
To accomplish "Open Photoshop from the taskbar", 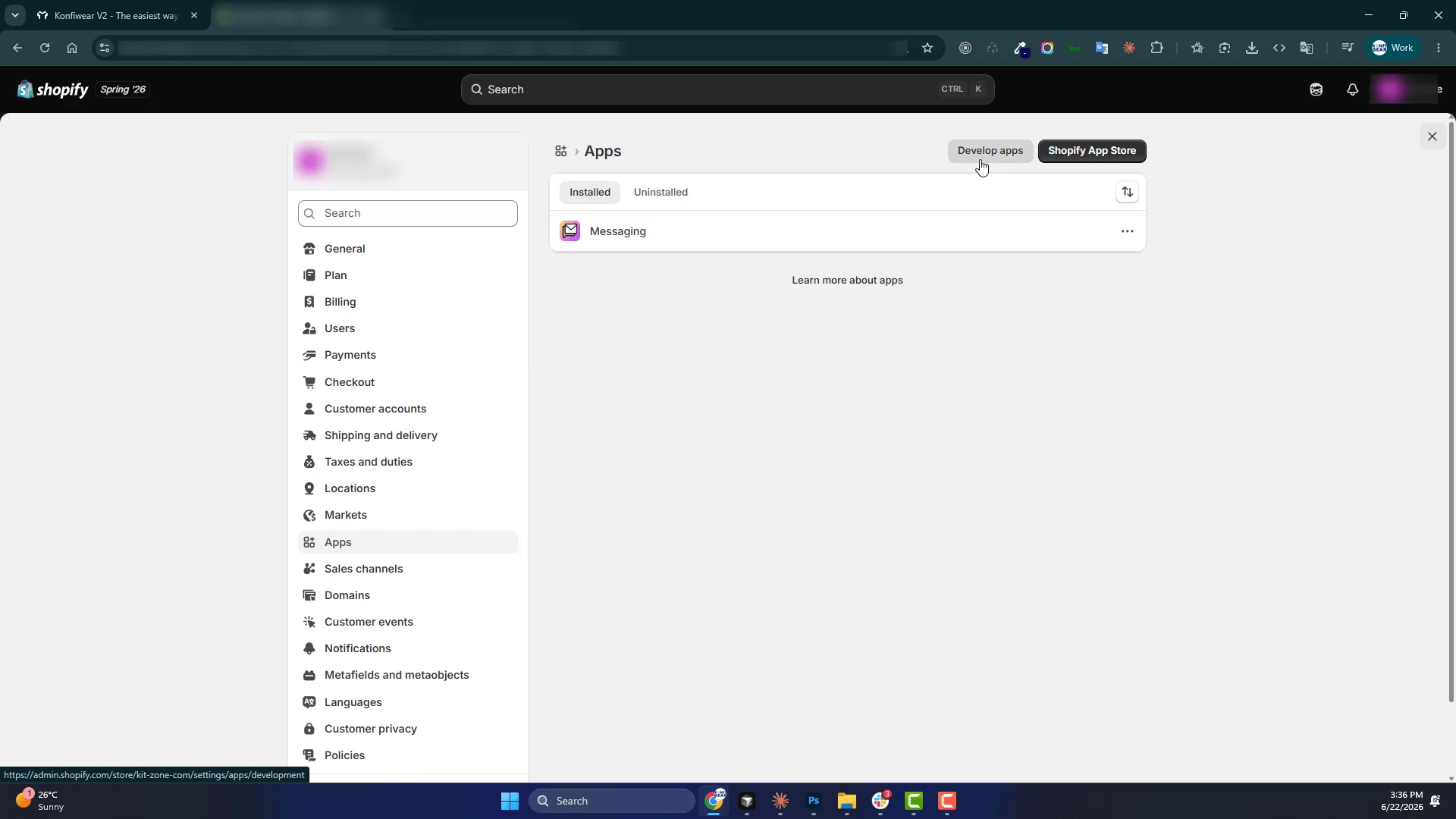I will pyautogui.click(x=814, y=801).
